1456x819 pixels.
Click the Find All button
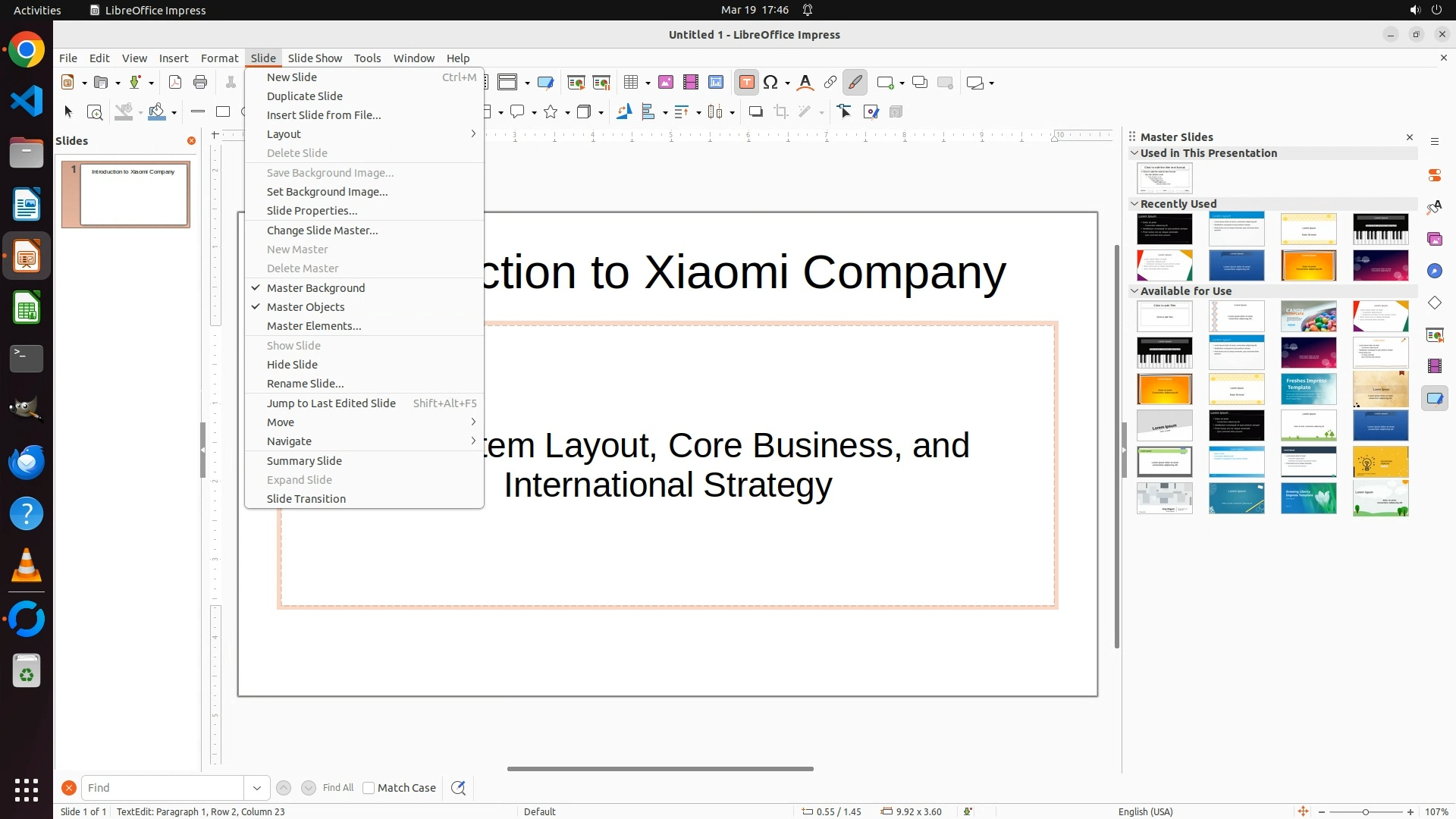point(338,788)
